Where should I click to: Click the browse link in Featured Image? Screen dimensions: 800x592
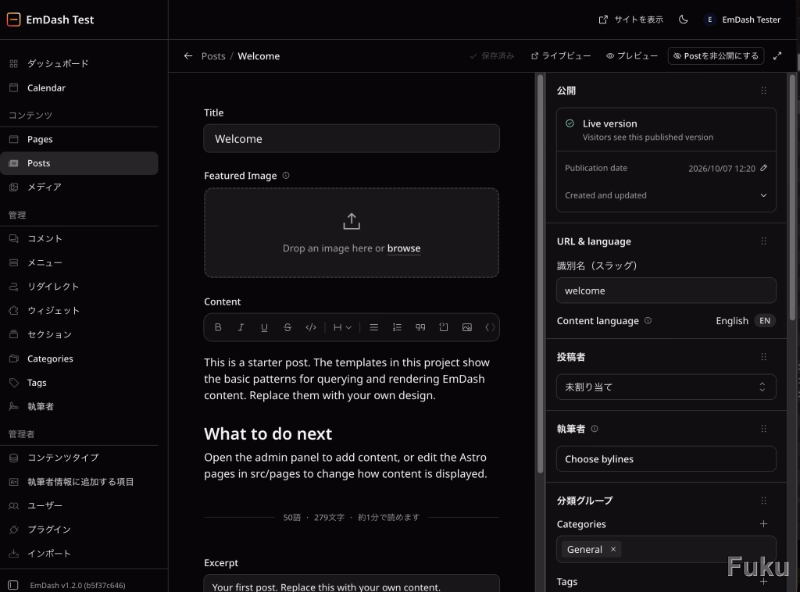click(404, 248)
